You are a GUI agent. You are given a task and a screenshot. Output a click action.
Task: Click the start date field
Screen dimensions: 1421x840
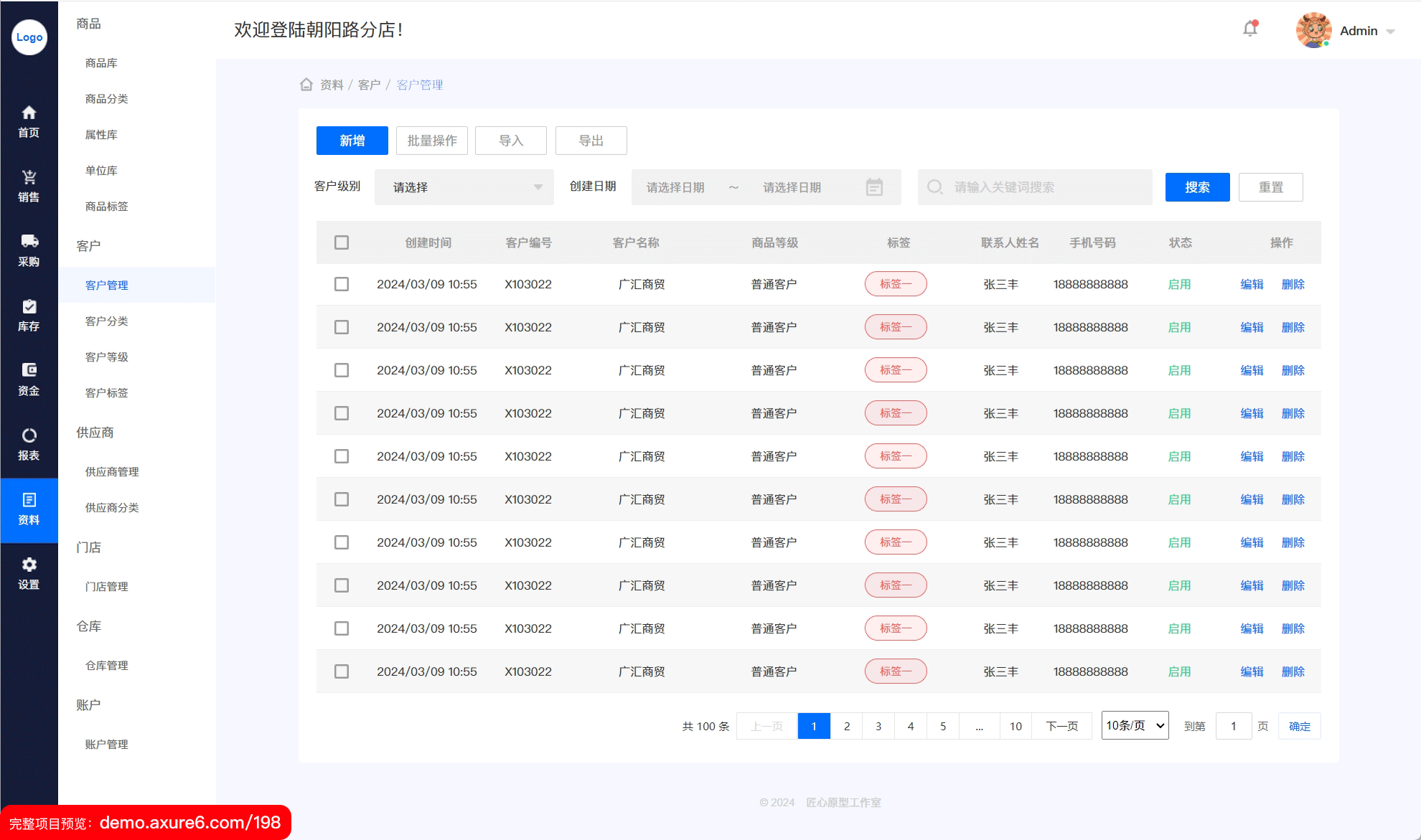675,187
